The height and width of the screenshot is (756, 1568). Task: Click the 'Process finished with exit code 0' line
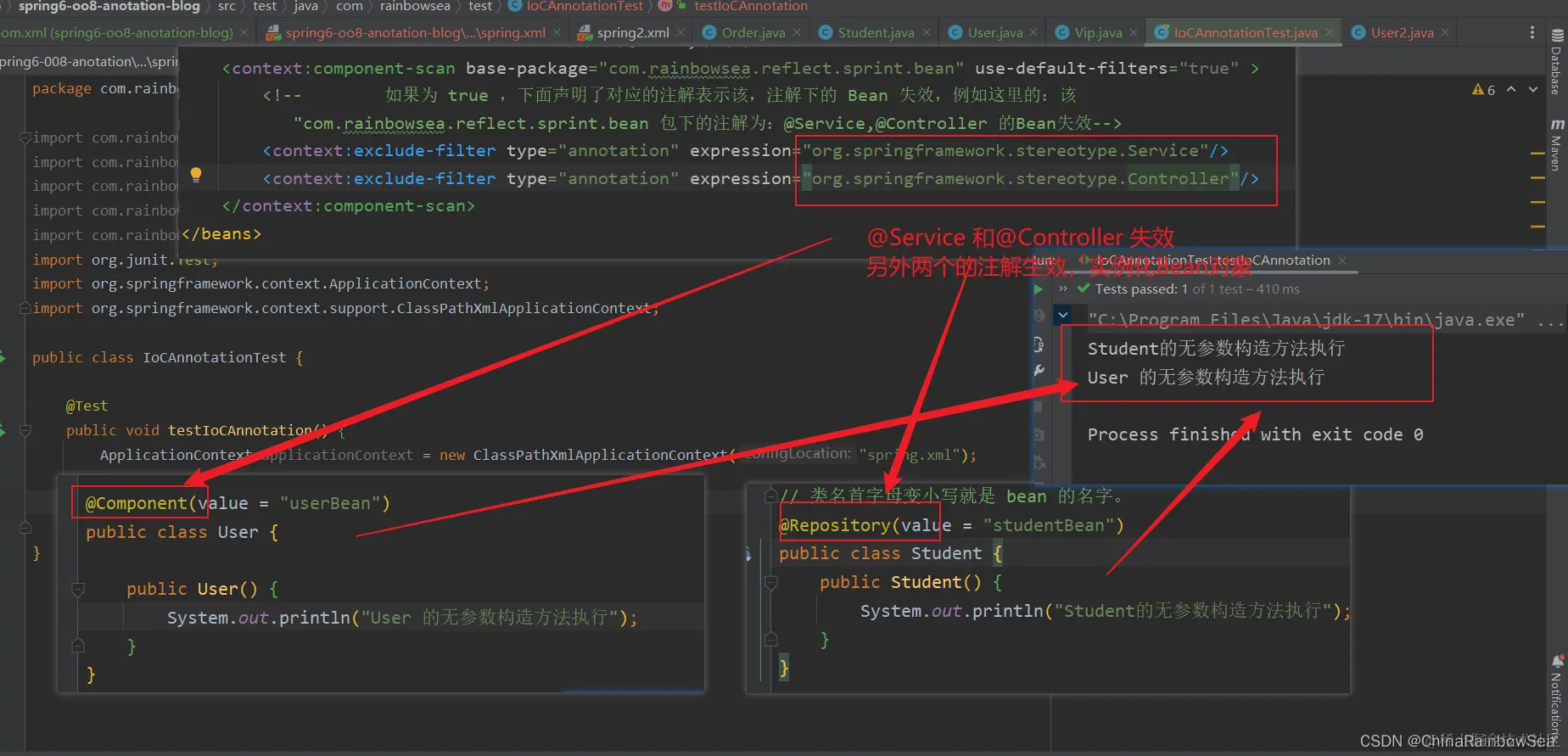tap(1255, 434)
